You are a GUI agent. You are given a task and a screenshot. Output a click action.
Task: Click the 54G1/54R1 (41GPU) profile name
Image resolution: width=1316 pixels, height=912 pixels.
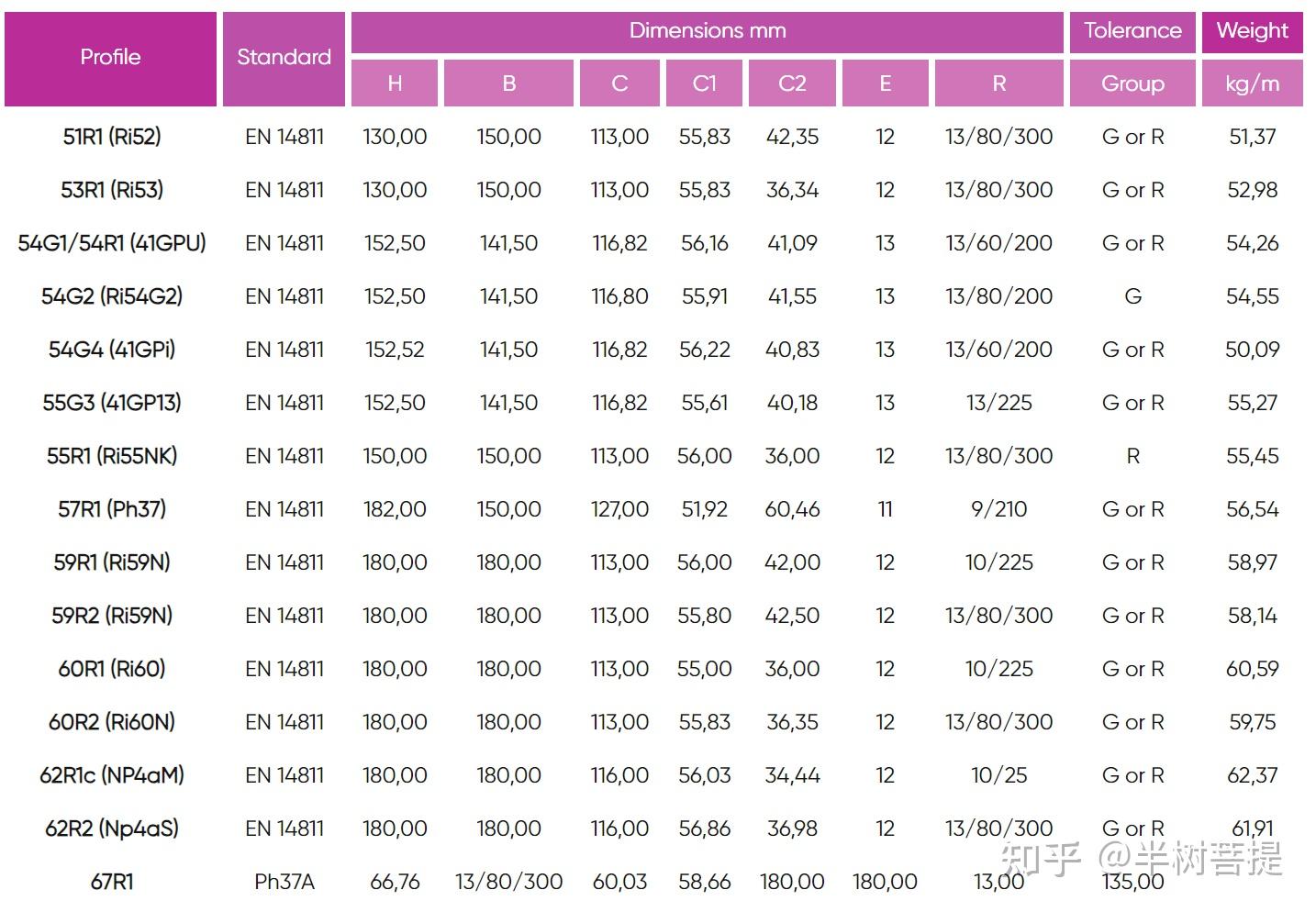tap(111, 243)
